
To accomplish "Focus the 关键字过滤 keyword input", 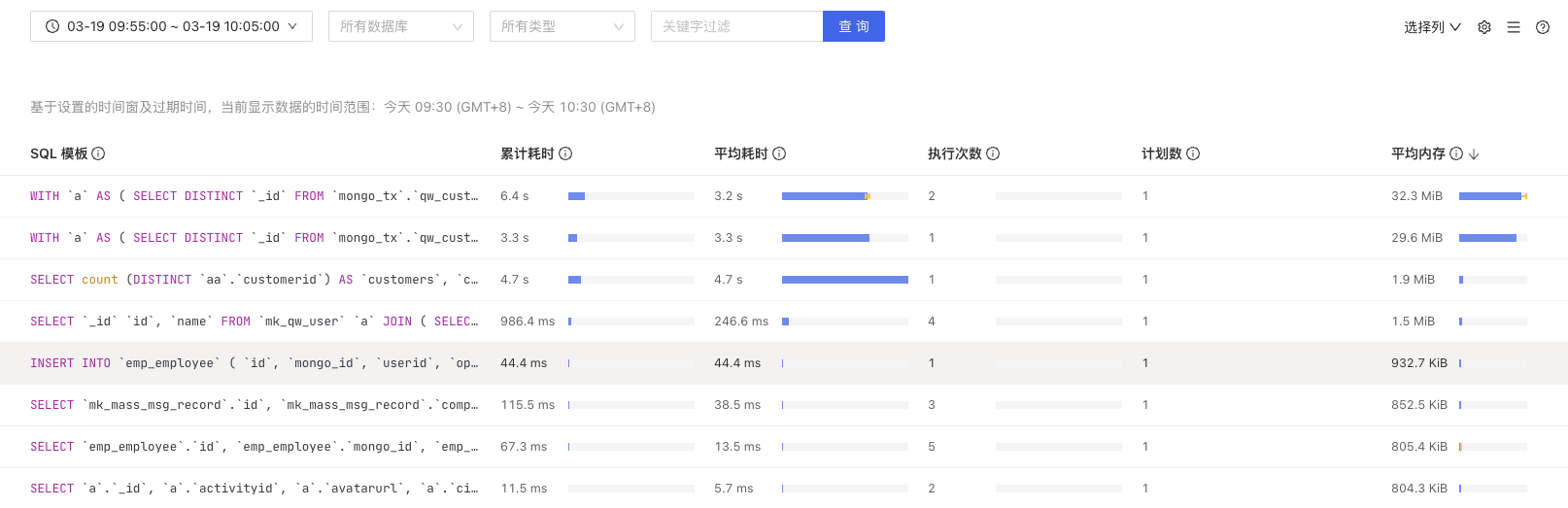I will pos(736,26).
